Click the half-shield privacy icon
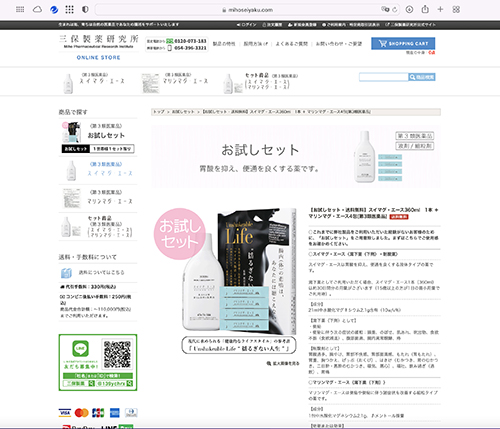 [x=85, y=10]
